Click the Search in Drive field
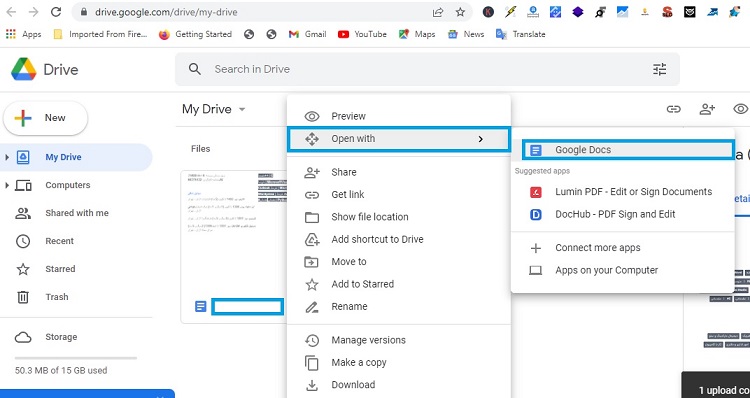Image resolution: width=750 pixels, height=398 pixels. pyautogui.click(x=427, y=69)
